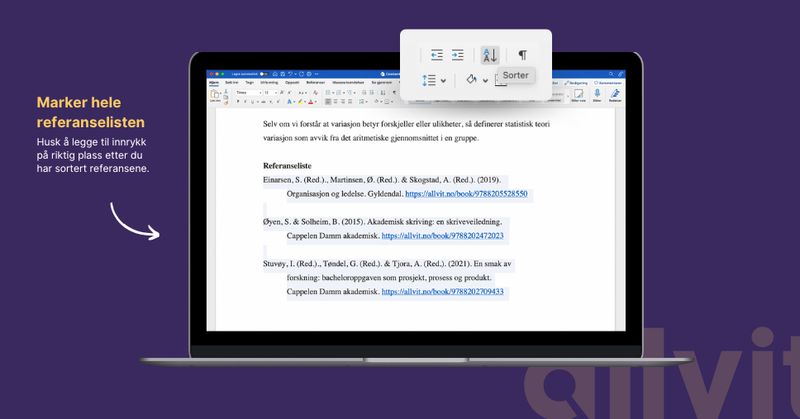
Task: Click the enlarged Decrease indent icon in the callout
Action: (x=437, y=55)
